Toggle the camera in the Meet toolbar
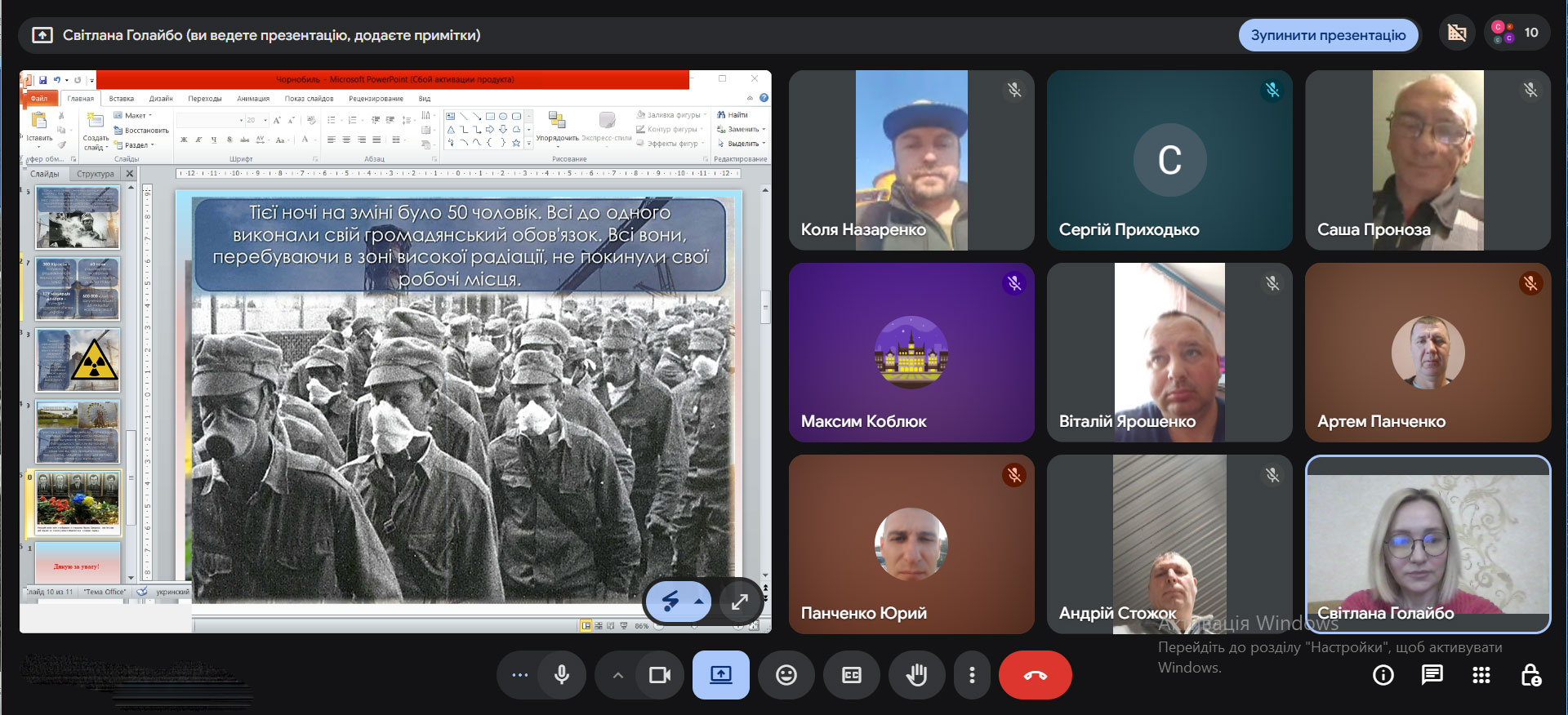This screenshot has width=1568, height=715. (659, 675)
